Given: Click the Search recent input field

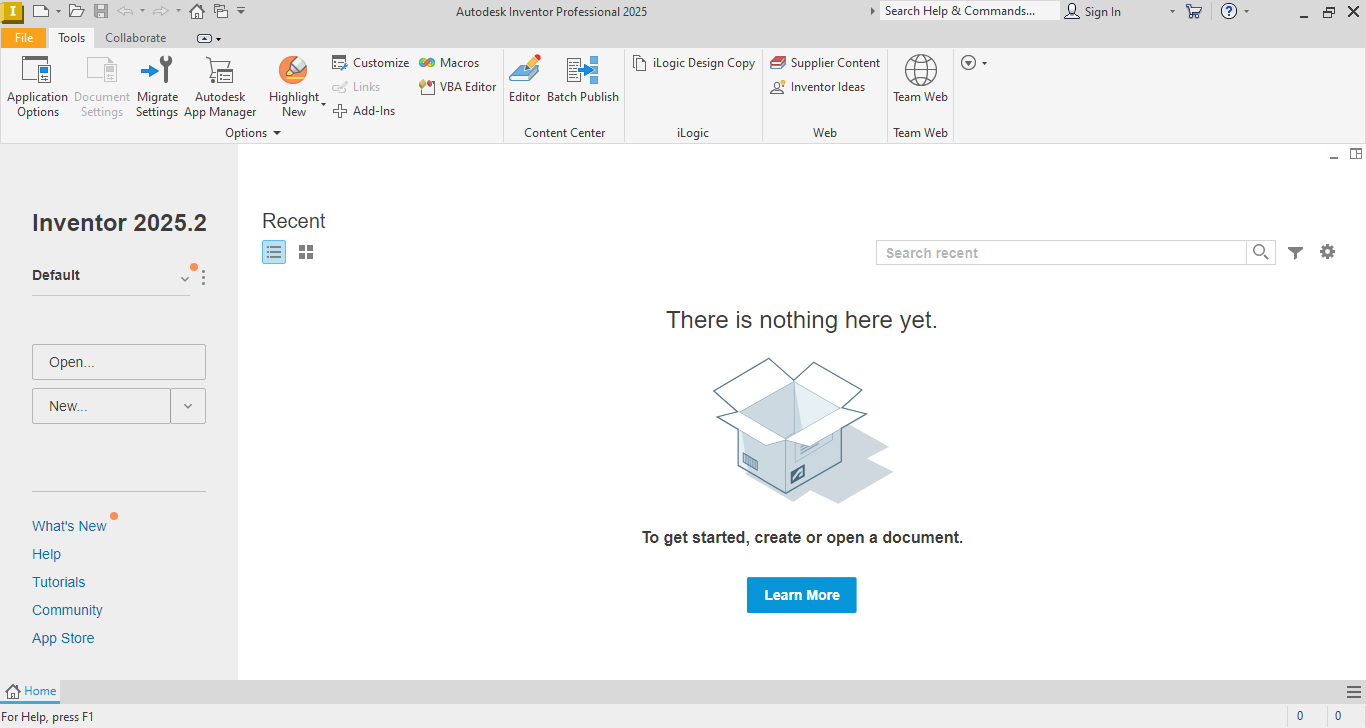Looking at the screenshot, I should tap(1060, 253).
